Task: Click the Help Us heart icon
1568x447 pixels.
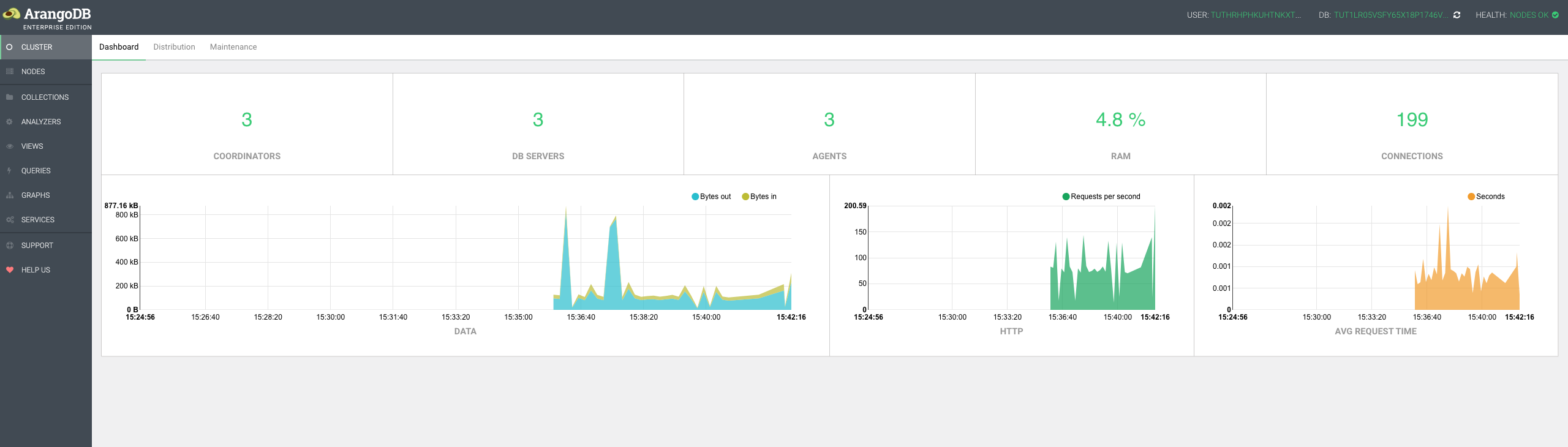Action: (9, 270)
